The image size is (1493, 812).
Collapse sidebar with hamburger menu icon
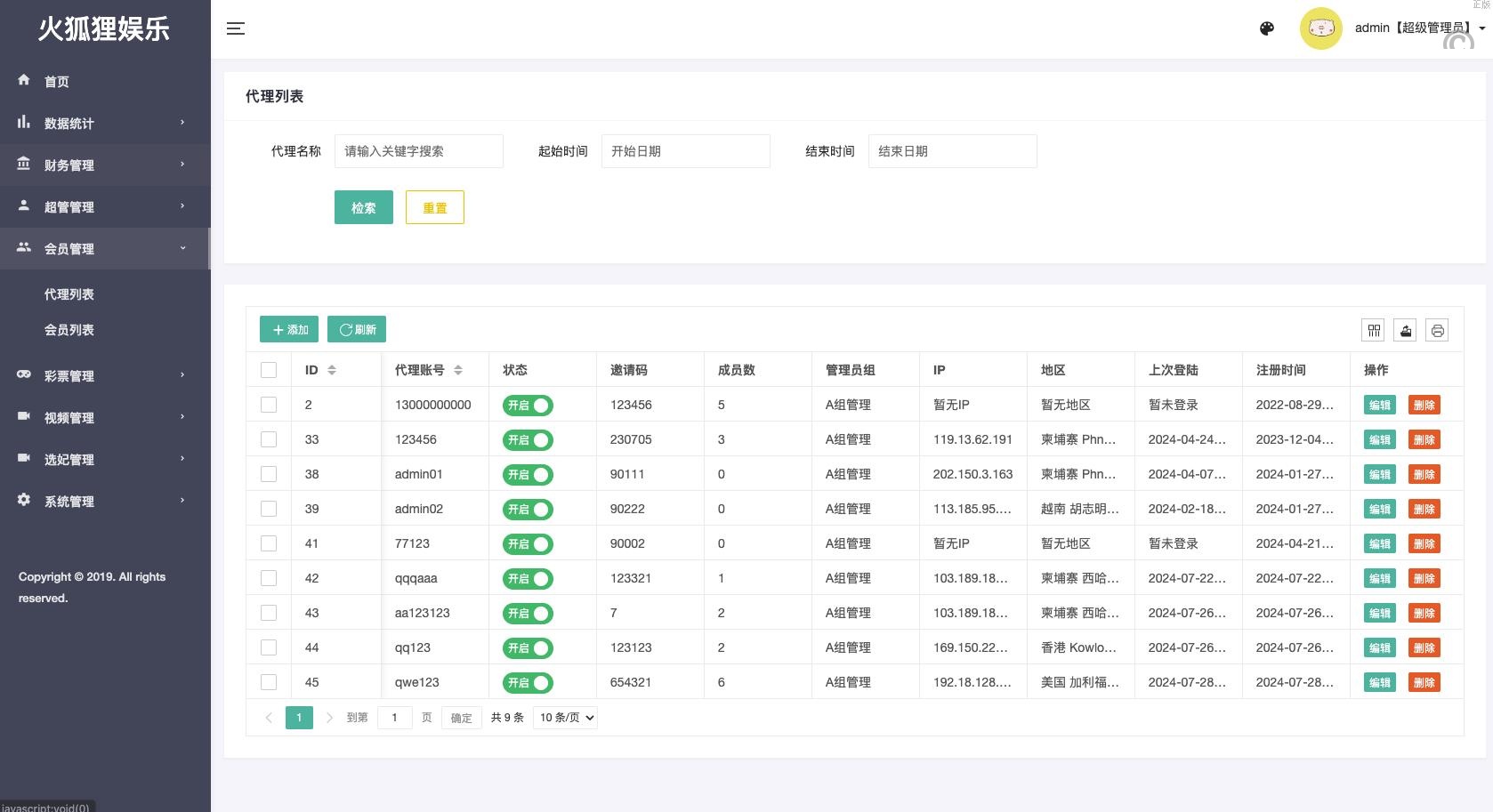tap(235, 28)
